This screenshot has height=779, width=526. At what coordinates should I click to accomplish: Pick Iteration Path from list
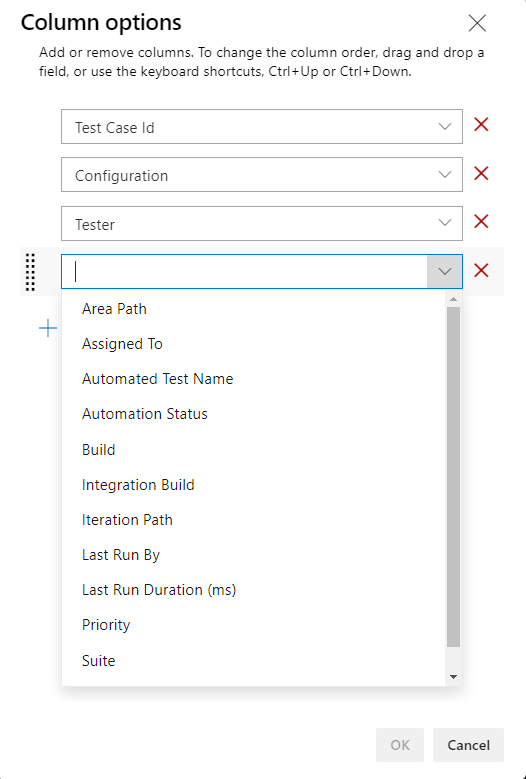[254, 520]
